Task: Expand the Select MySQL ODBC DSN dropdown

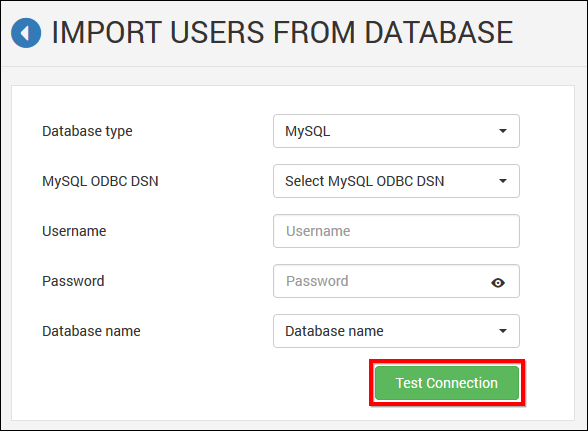Action: [x=396, y=181]
